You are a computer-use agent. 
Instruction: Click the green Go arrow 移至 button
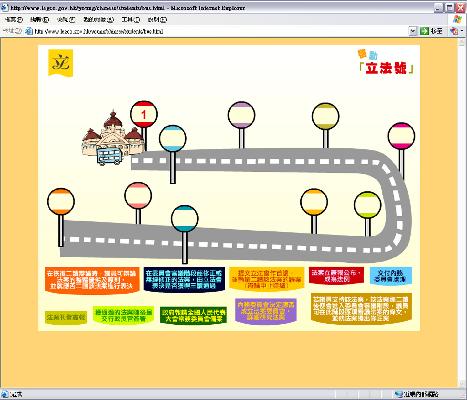click(431, 31)
